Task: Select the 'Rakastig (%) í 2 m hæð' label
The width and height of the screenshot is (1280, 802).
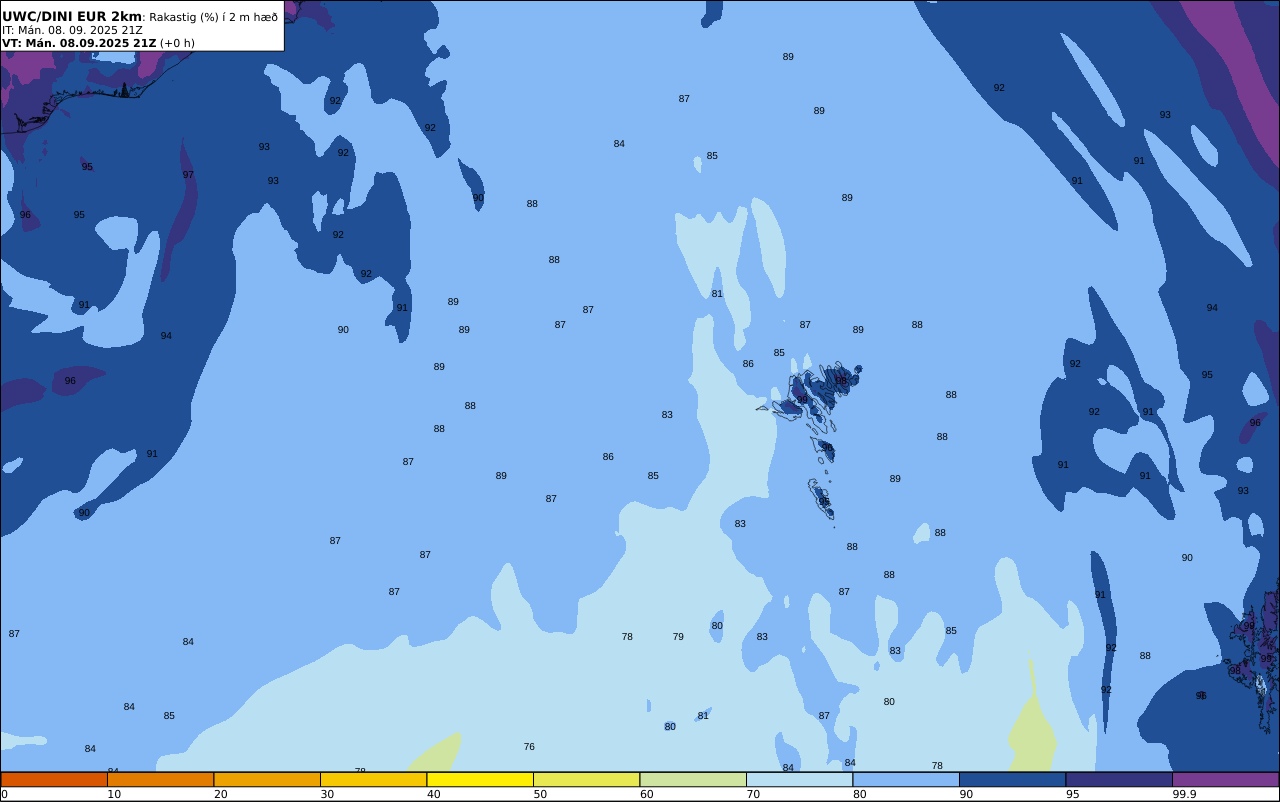Action: point(214,17)
